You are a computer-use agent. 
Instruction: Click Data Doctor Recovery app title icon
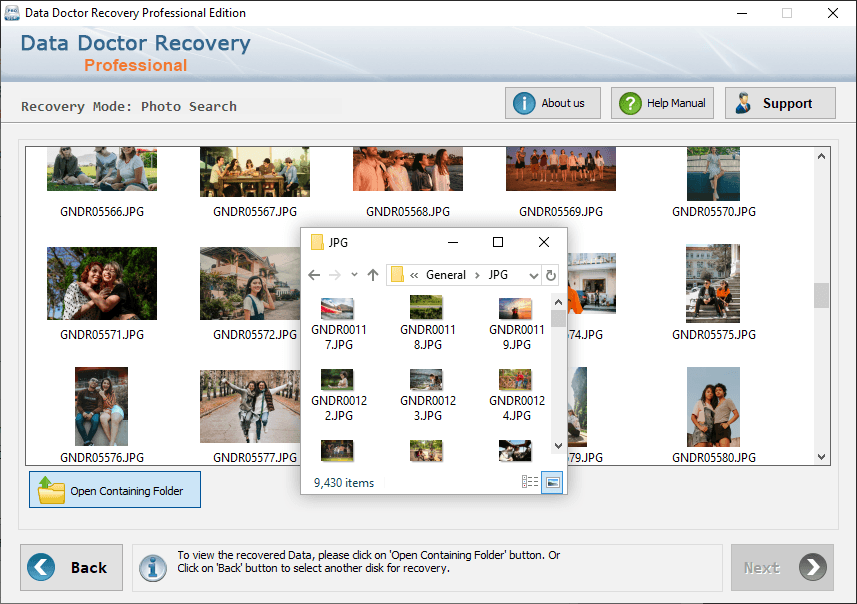[x=11, y=13]
